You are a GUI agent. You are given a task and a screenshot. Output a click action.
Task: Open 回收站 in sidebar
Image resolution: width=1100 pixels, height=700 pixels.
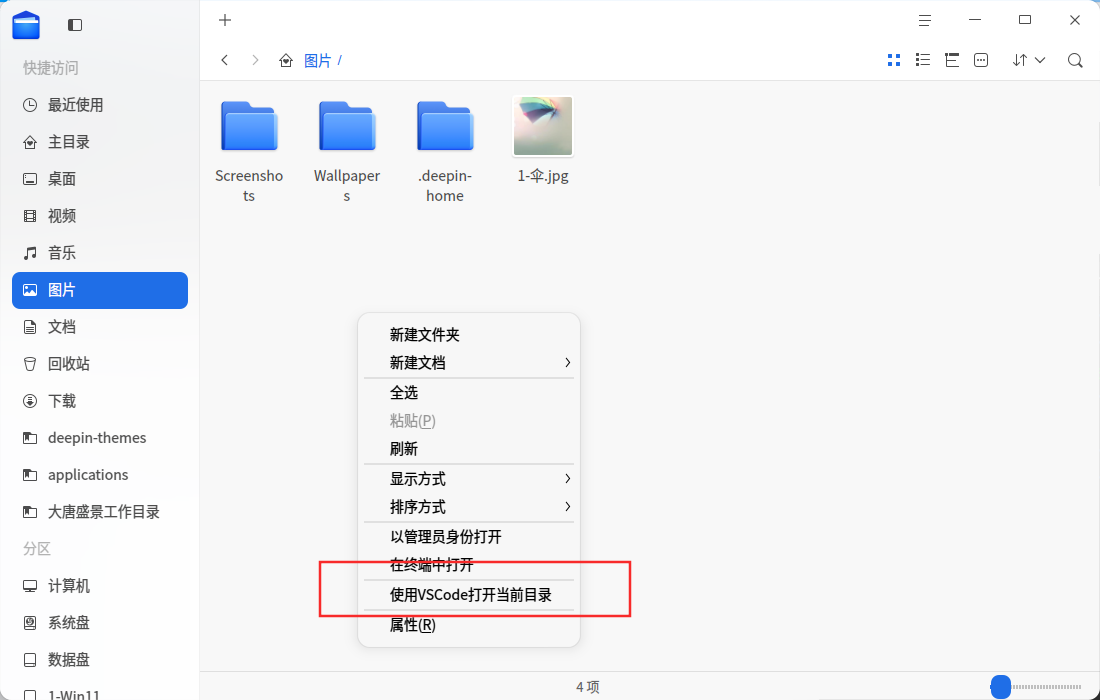point(100,364)
